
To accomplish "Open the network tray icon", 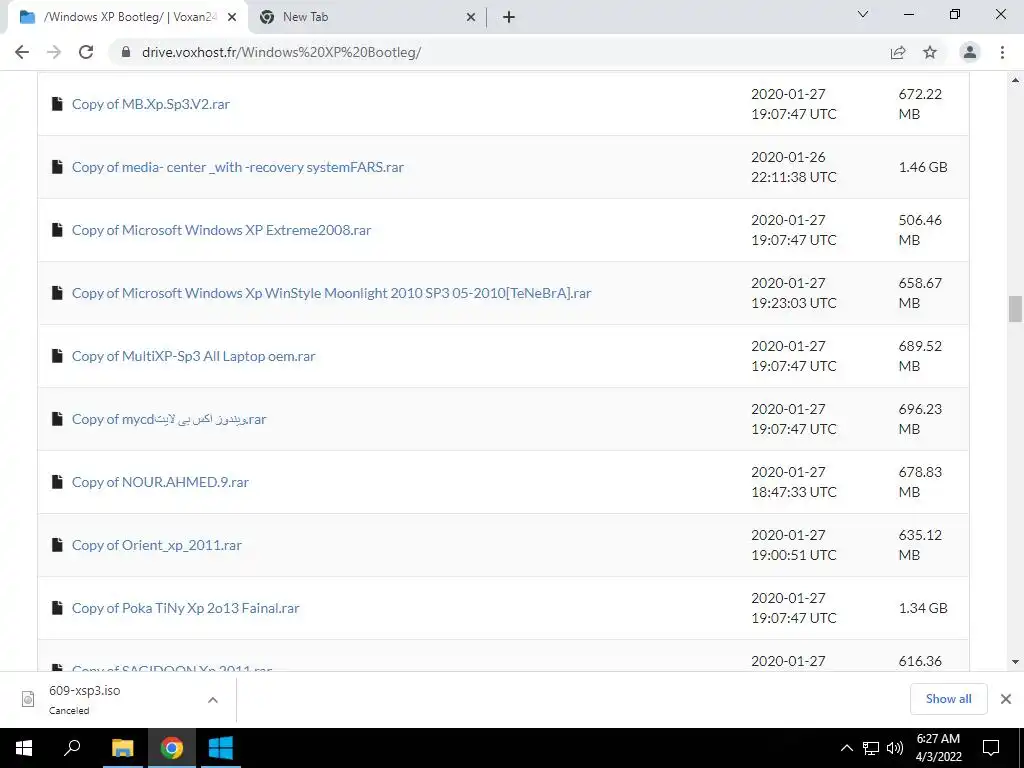I will coord(871,748).
